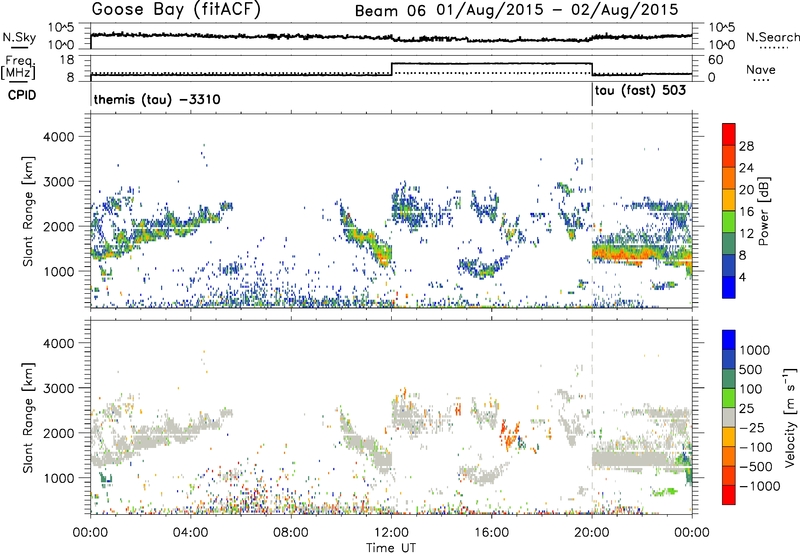Click the 'Time UT' axis title

coord(391,548)
